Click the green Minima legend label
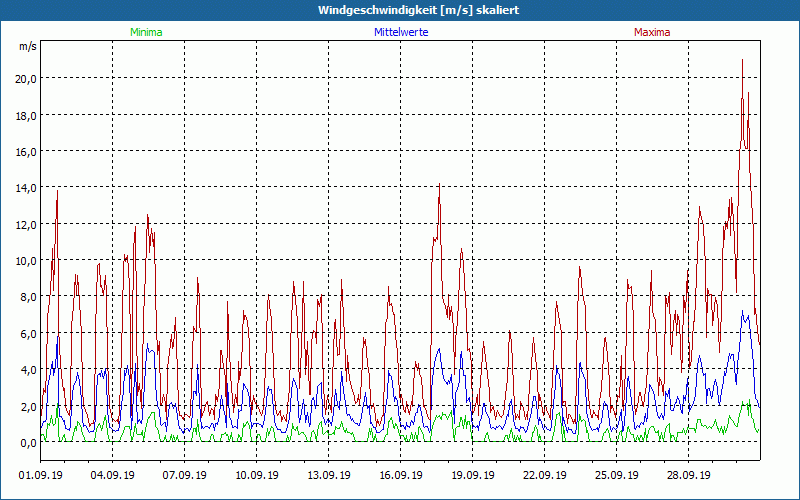This screenshot has width=800, height=500. 146,32
